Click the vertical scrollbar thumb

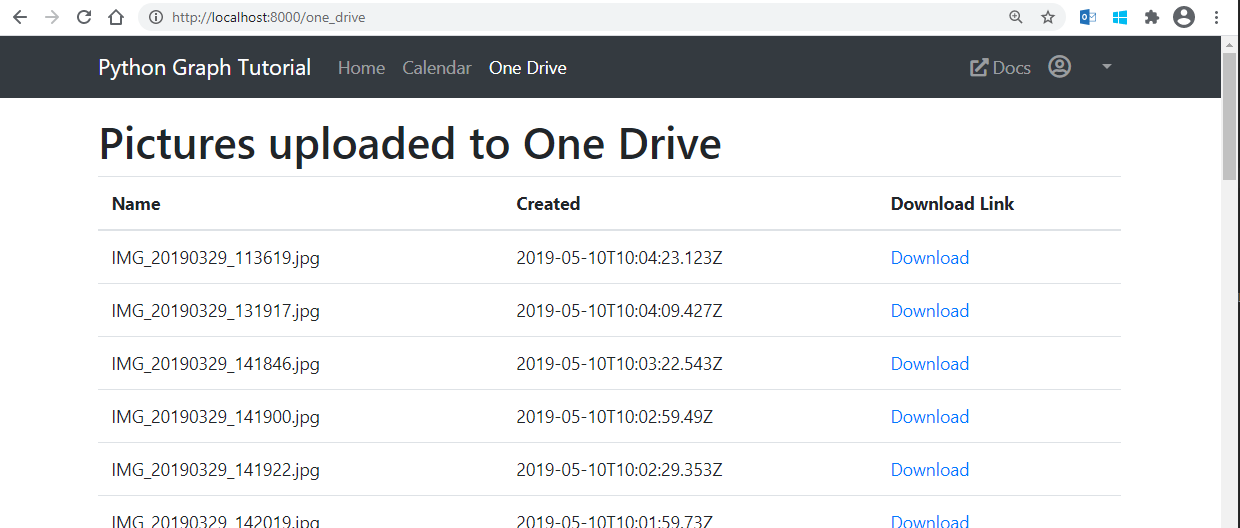(x=1230, y=115)
